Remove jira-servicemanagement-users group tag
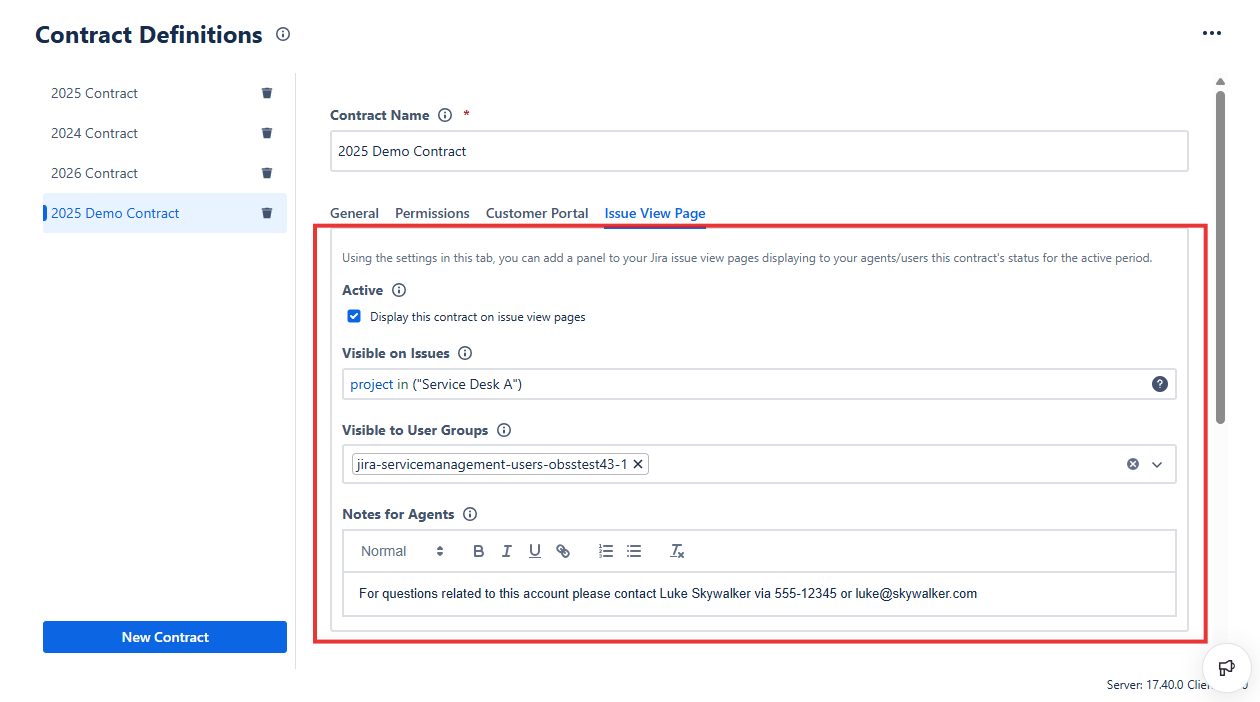Viewport: 1260px width, 702px height. tap(638, 464)
